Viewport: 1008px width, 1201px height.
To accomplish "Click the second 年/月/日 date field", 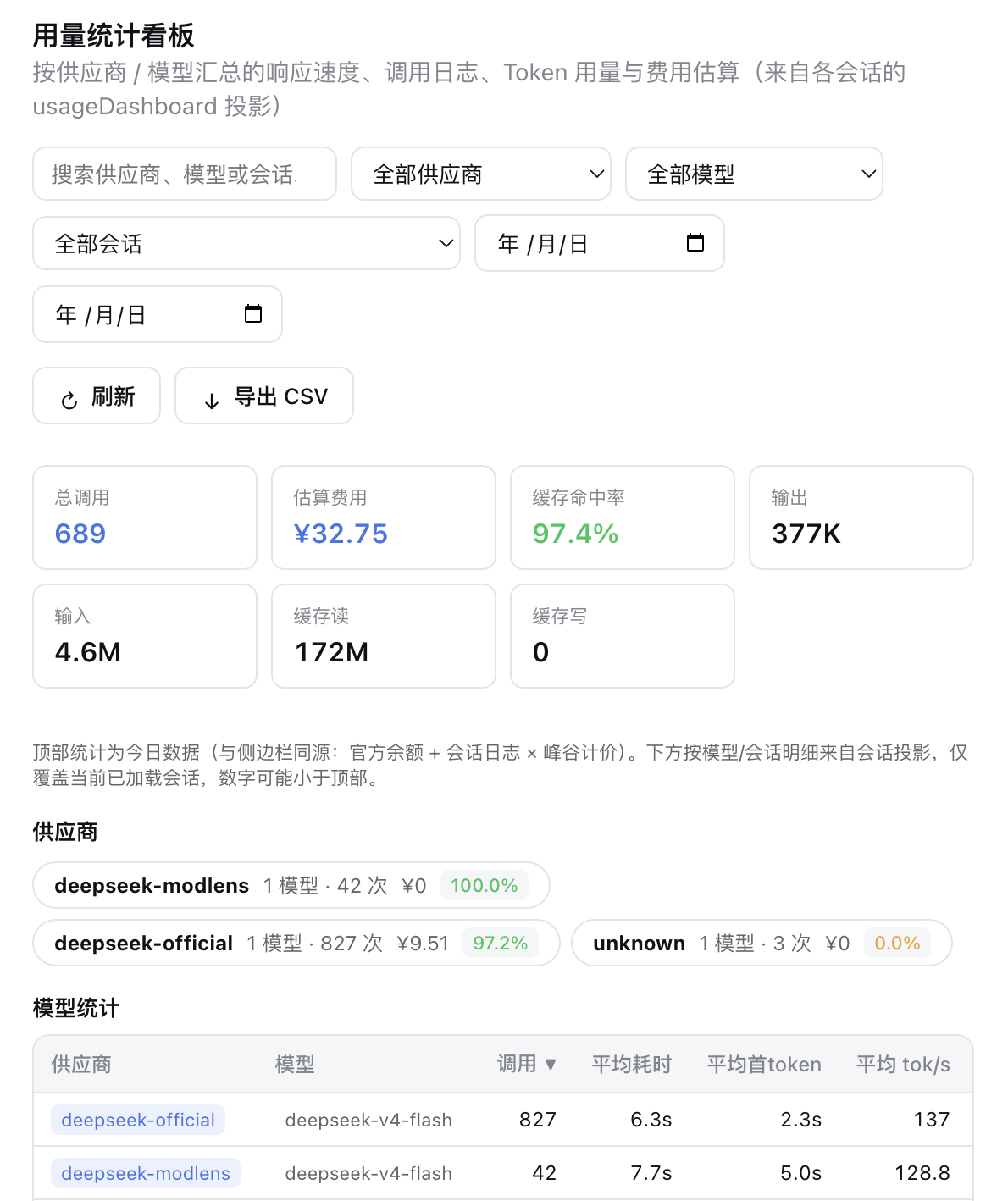I will pos(158,314).
